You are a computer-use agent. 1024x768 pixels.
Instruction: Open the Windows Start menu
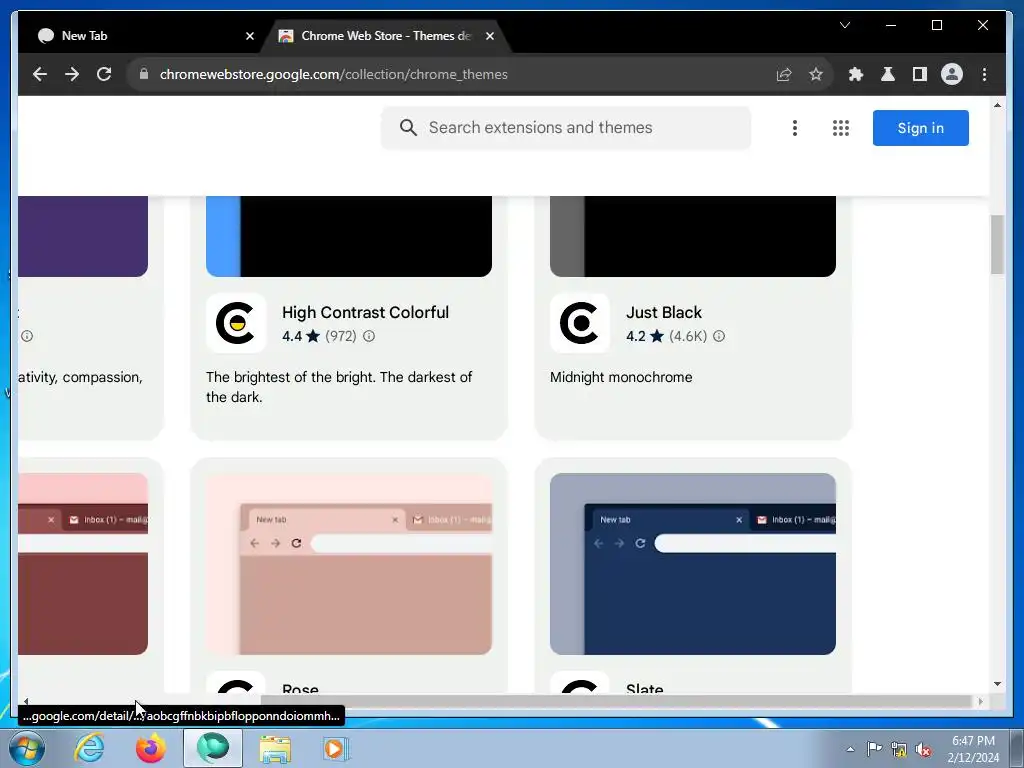click(x=27, y=748)
